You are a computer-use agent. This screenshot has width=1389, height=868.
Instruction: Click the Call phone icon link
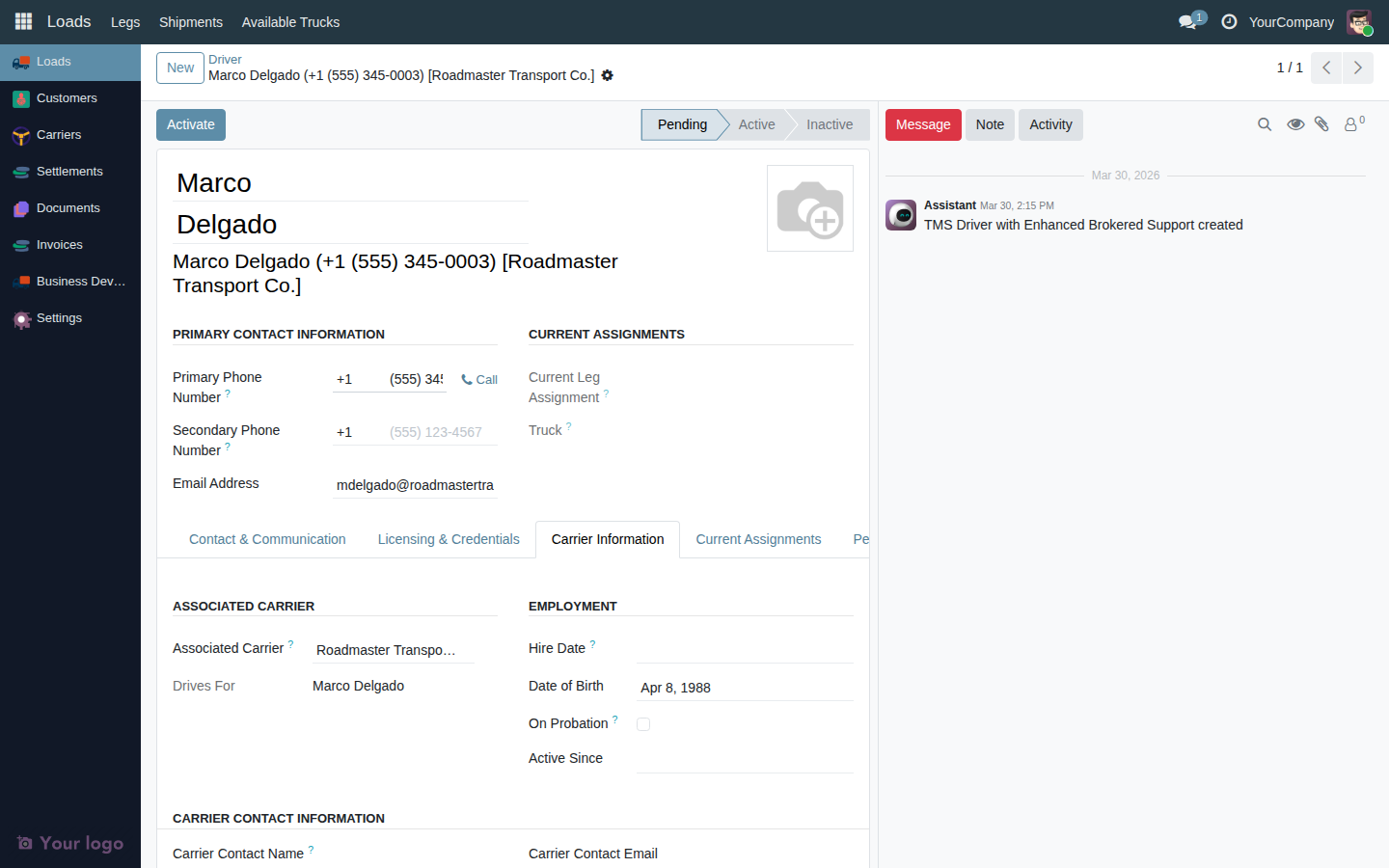(x=479, y=380)
